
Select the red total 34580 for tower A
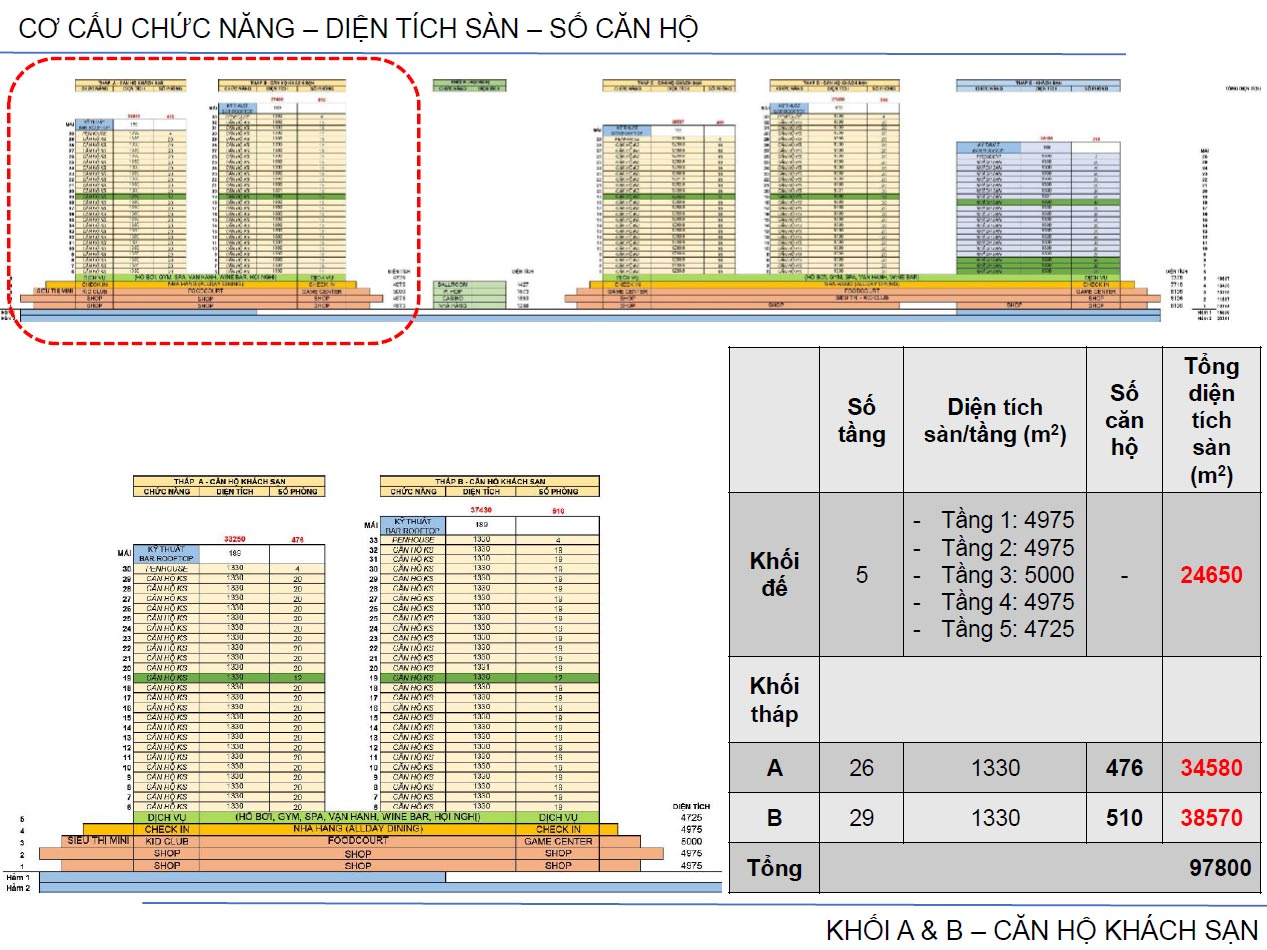1211,768
